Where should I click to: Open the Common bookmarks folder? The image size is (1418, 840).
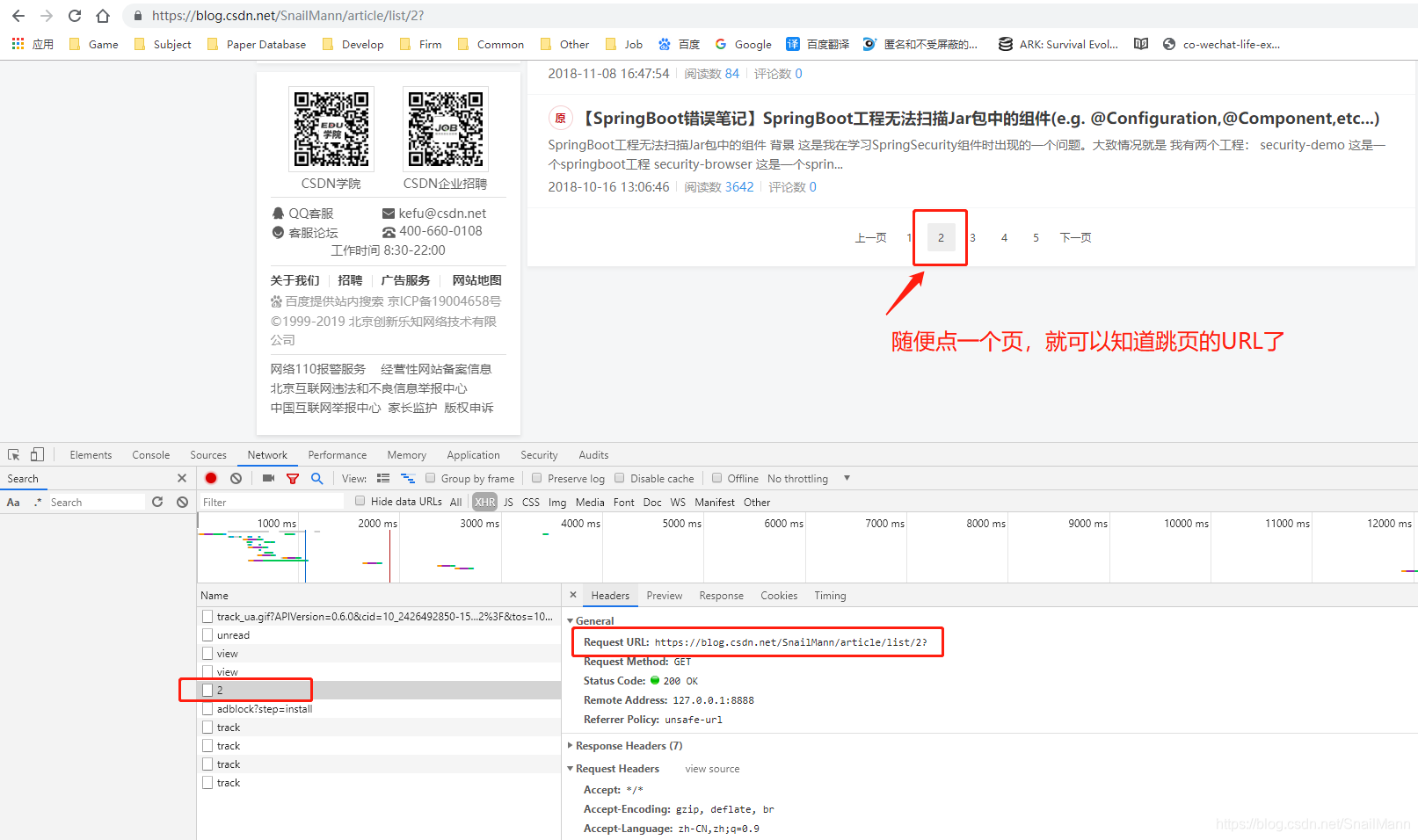pyautogui.click(x=491, y=44)
